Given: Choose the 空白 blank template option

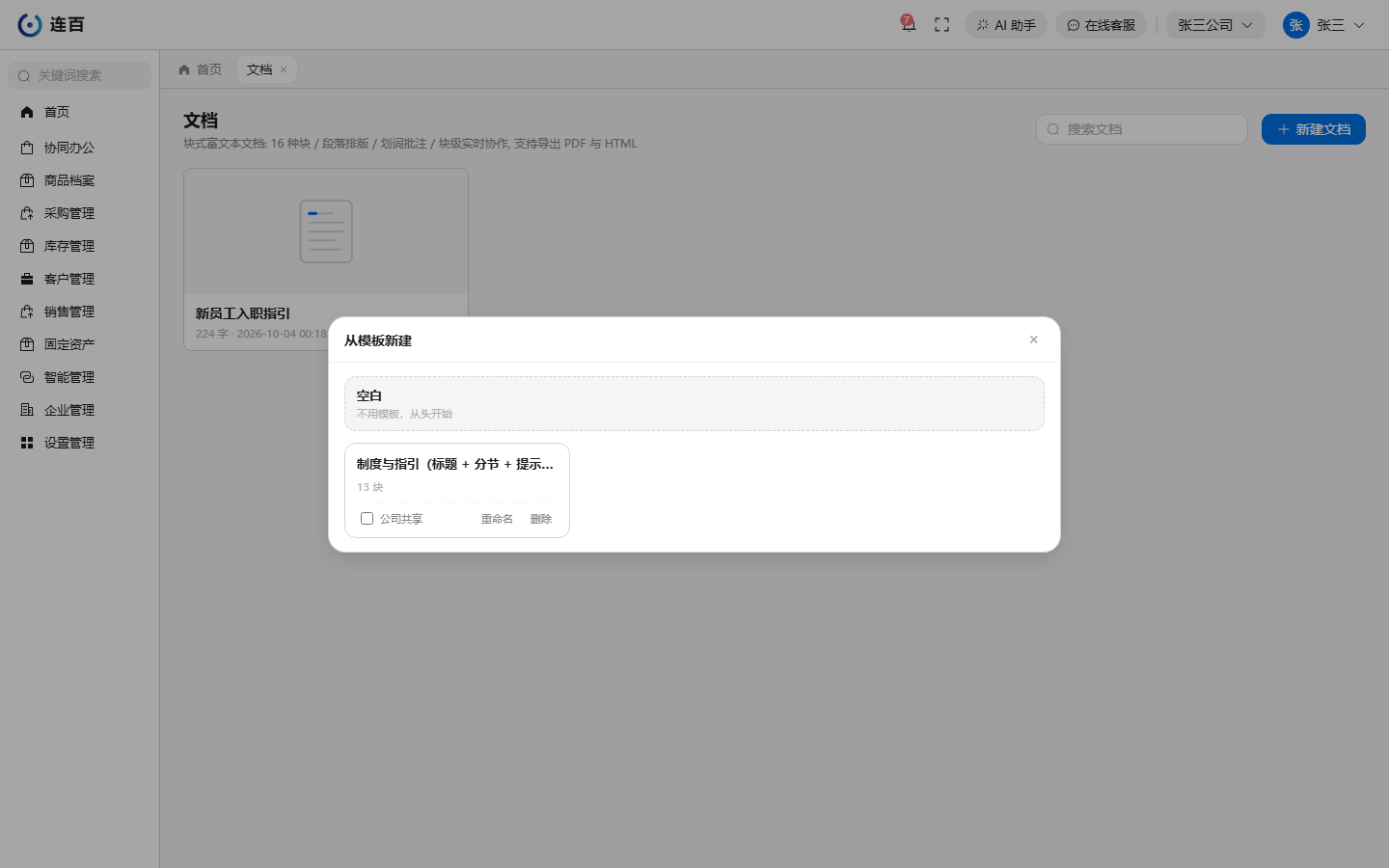Looking at the screenshot, I should (694, 403).
